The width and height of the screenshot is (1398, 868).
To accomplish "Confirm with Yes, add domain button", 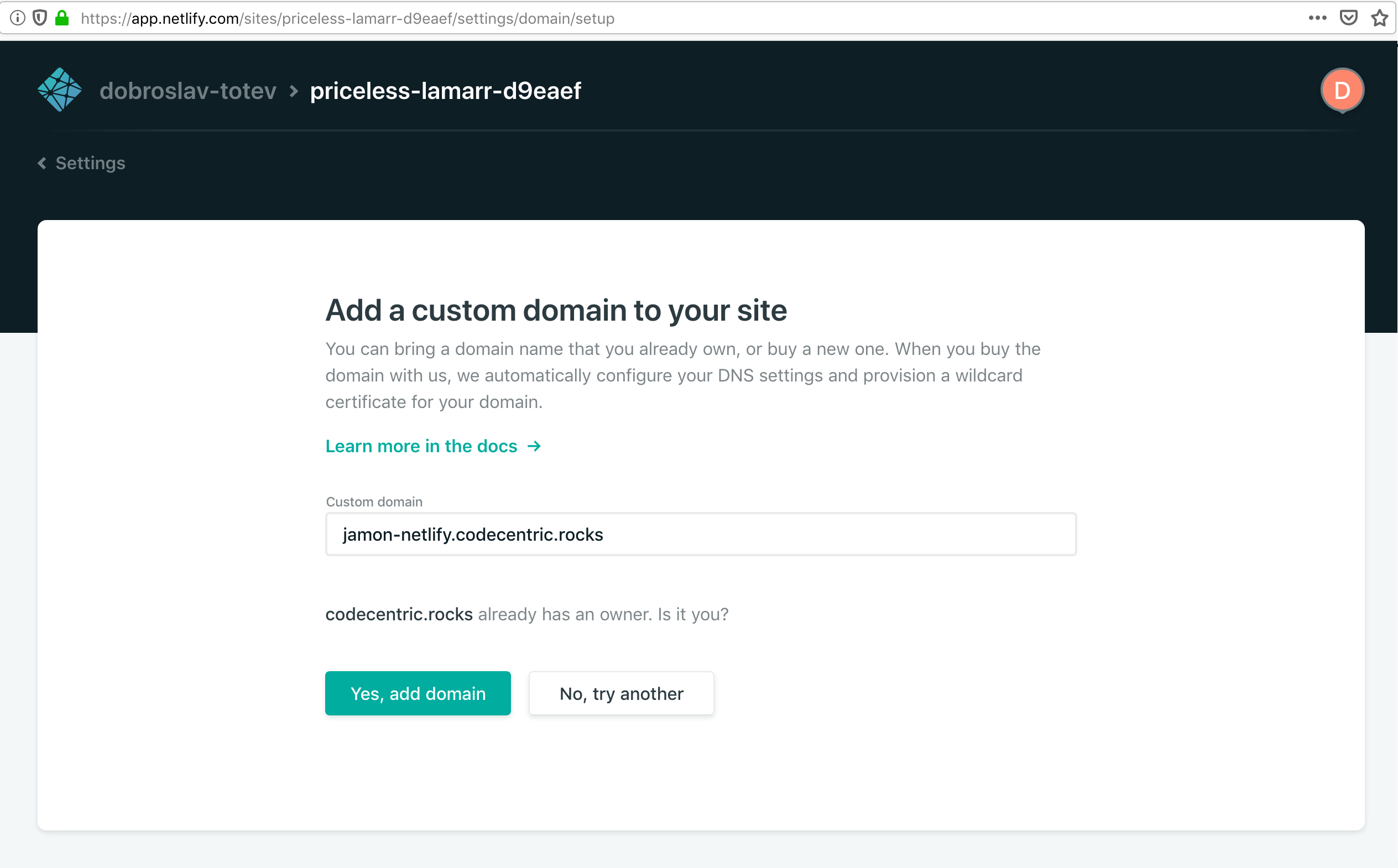I will click(418, 693).
